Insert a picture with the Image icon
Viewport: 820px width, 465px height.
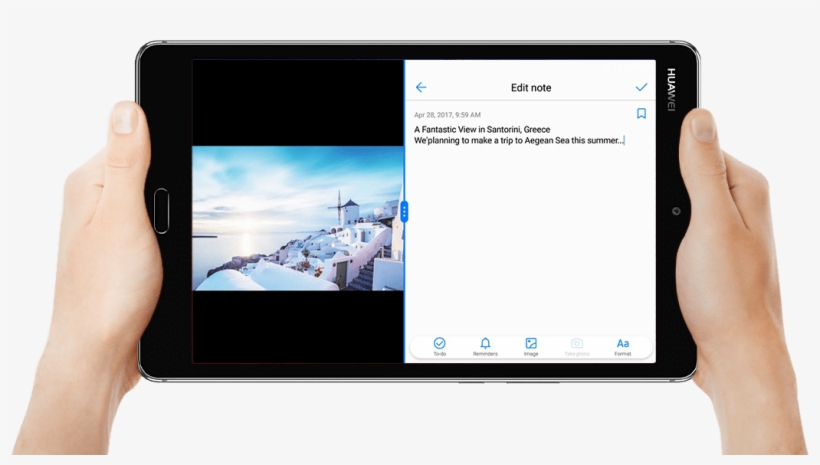(x=531, y=346)
